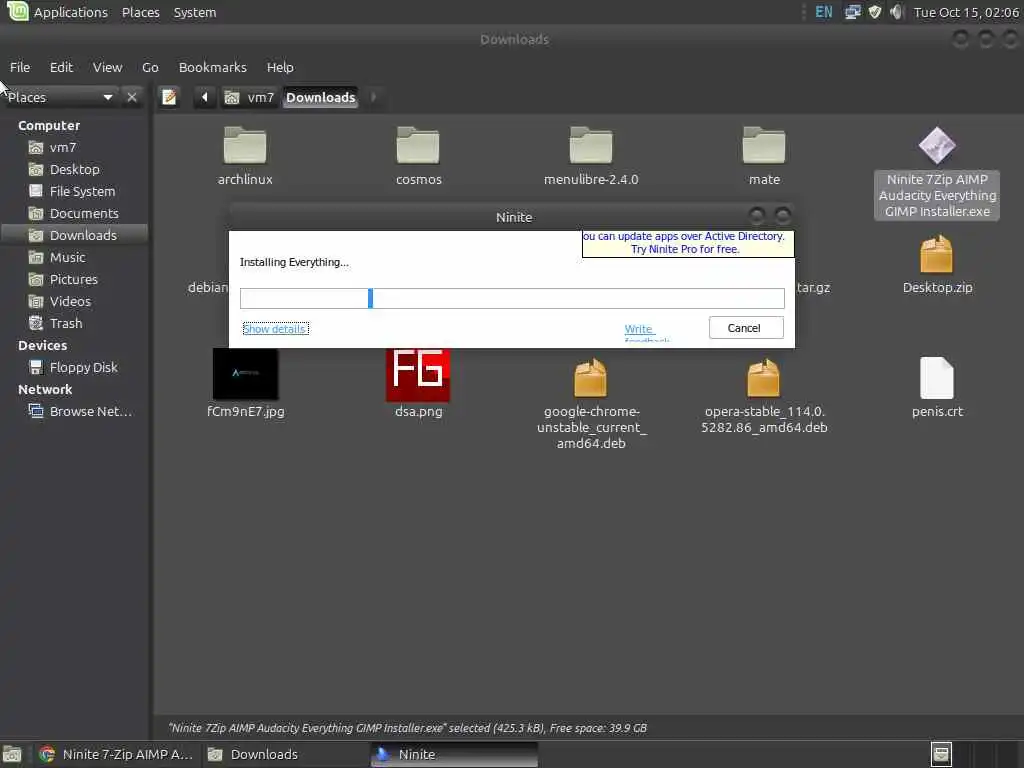
Task: Click the back arrow in path bar
Action: pos(204,97)
